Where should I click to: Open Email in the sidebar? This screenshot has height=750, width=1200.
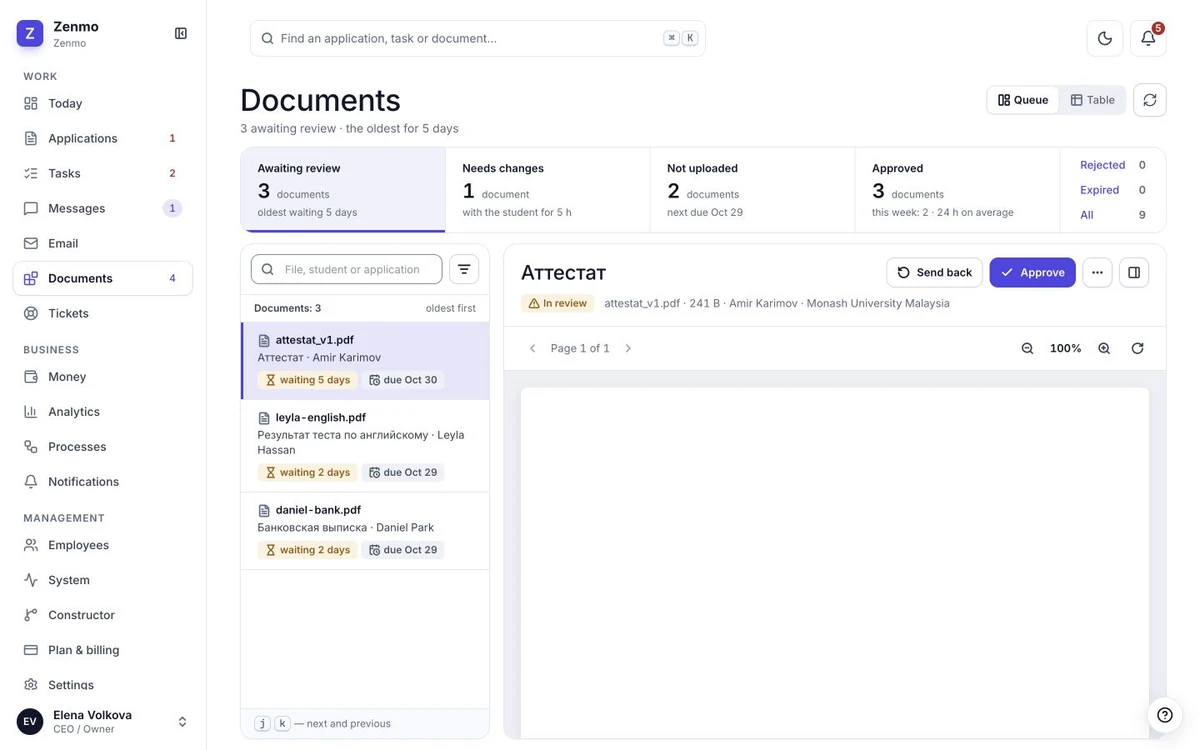point(103,243)
